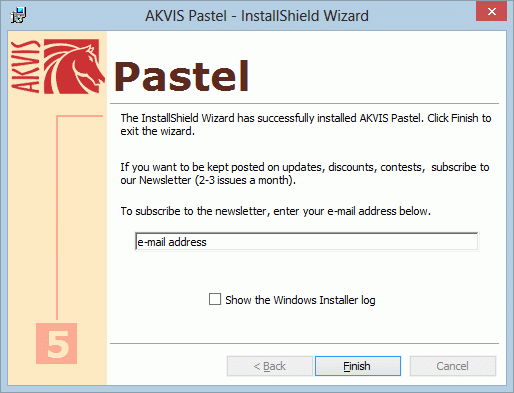Screen dimensions: 514x393
Task: Enable the Show Windows Installer log checkbox
Action: coord(215,299)
